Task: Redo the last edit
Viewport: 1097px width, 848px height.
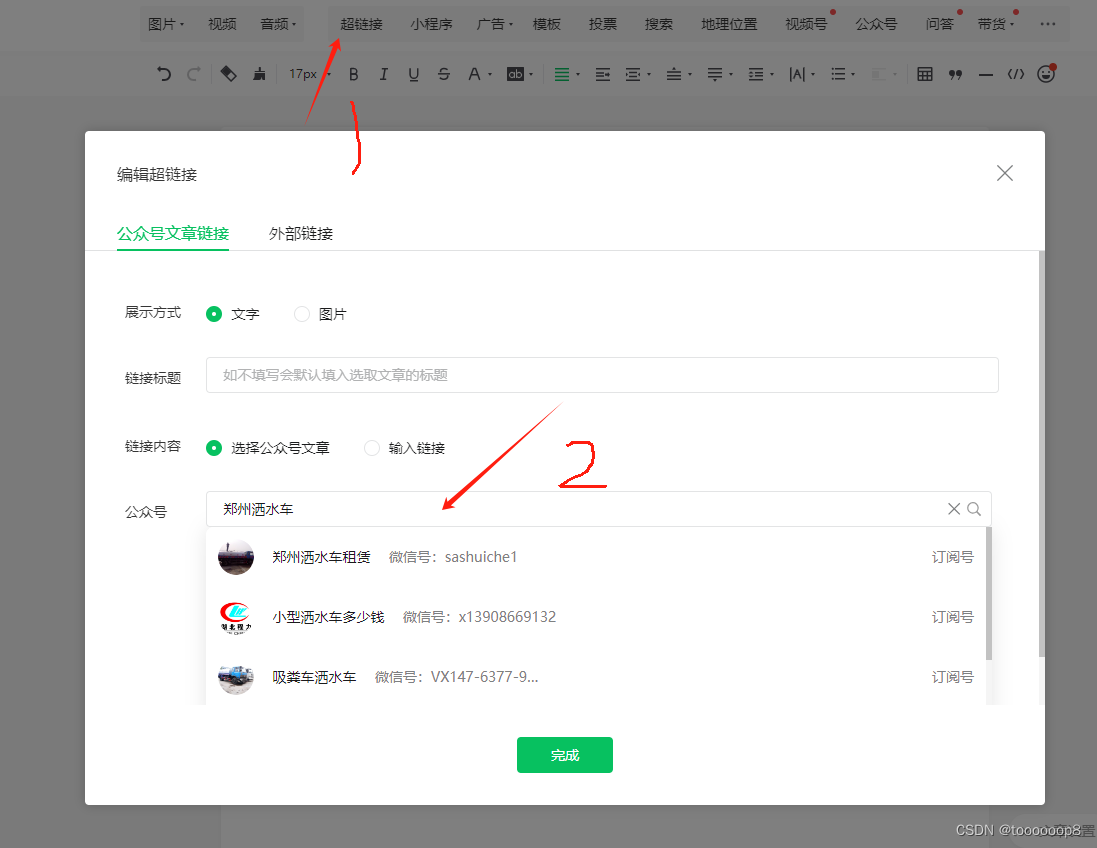Action: [x=194, y=74]
